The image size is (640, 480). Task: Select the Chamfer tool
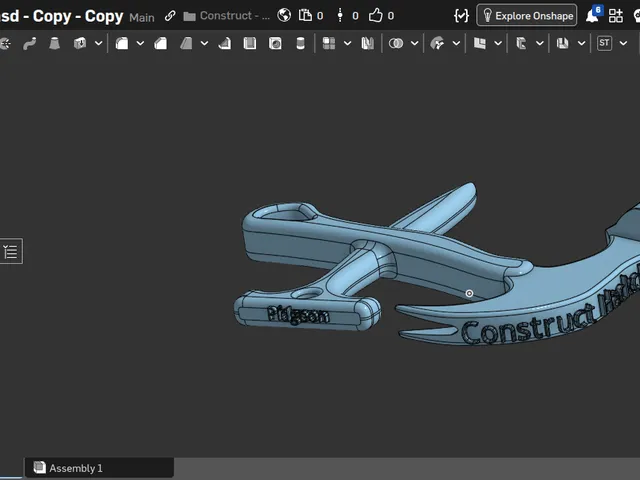coord(160,43)
